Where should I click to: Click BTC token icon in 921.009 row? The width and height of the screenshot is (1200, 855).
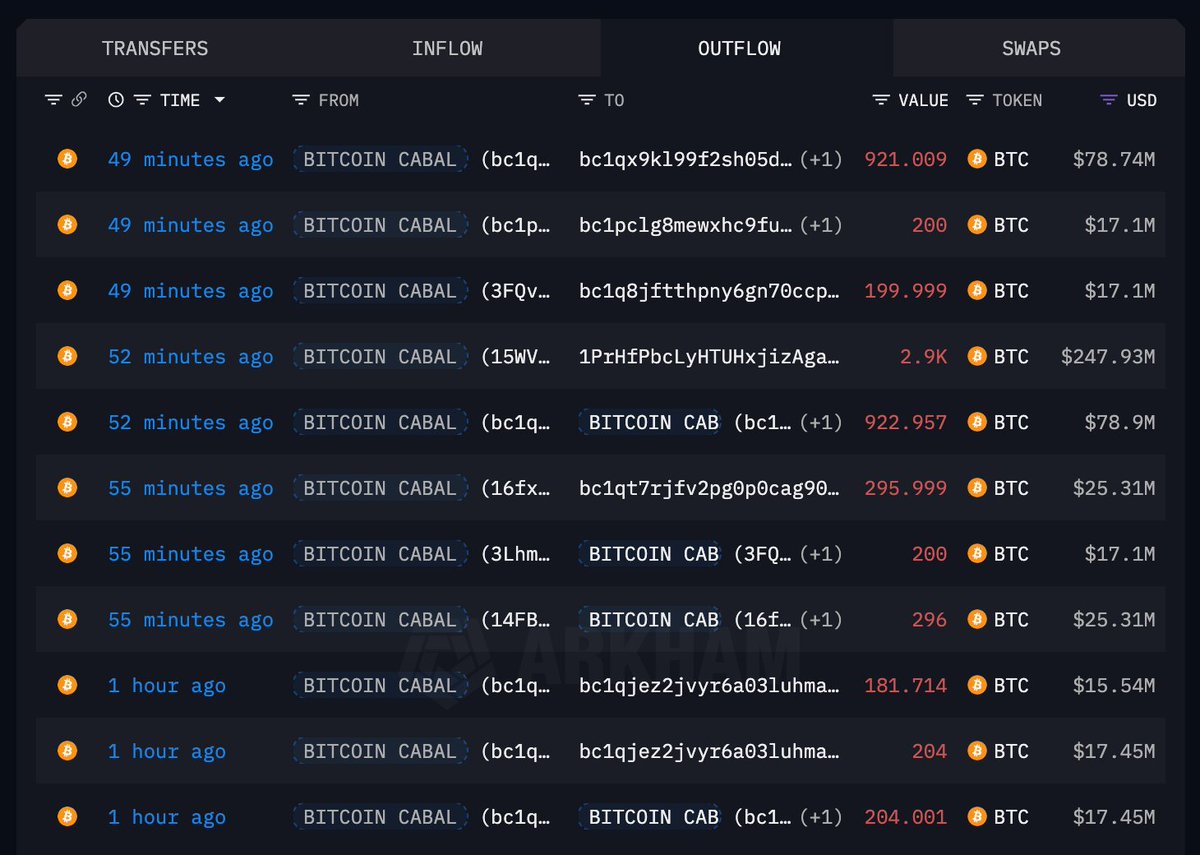977,159
